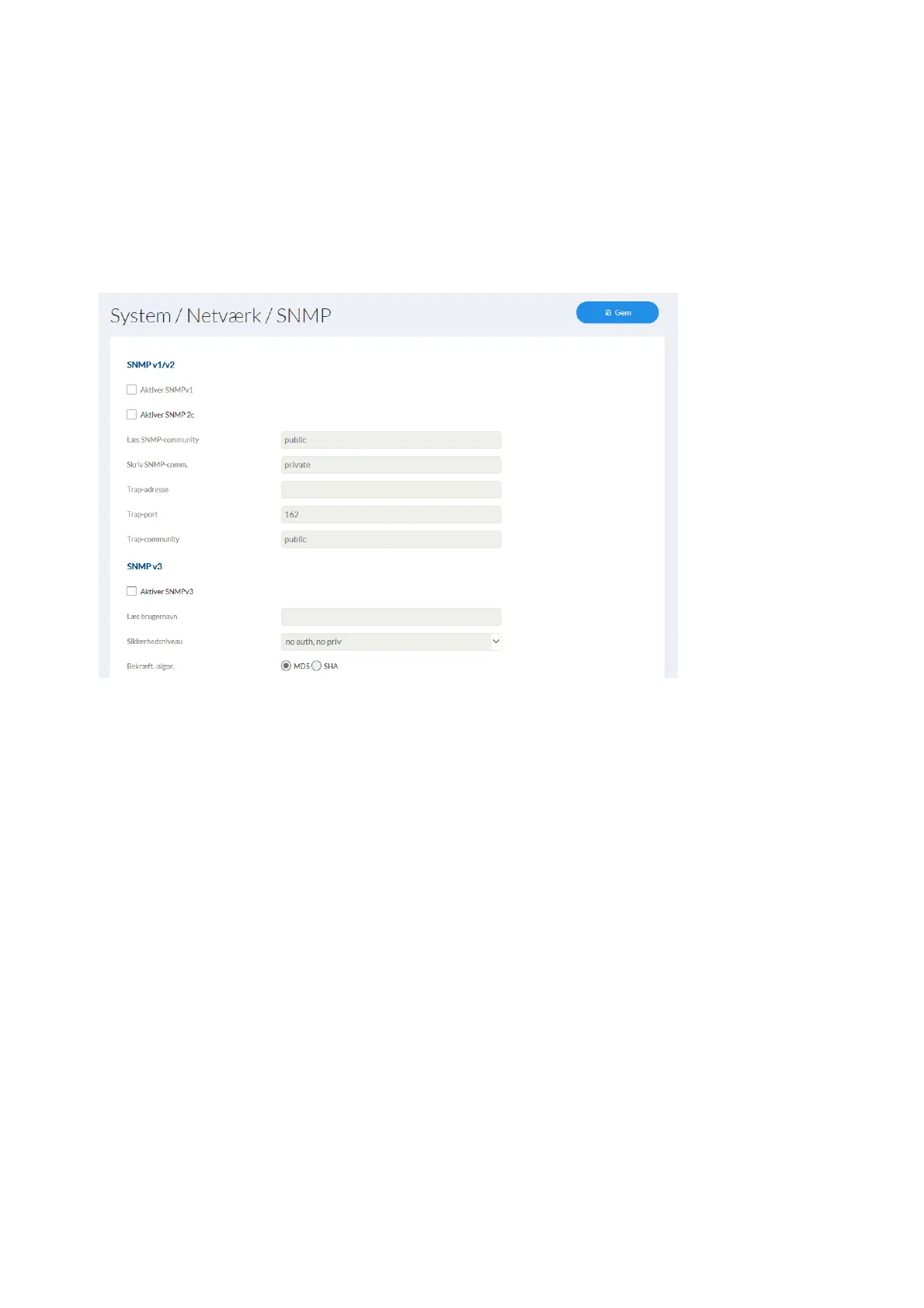Click the SNMP v3 section heading
Screen dimensions: 924x1308
click(x=144, y=566)
